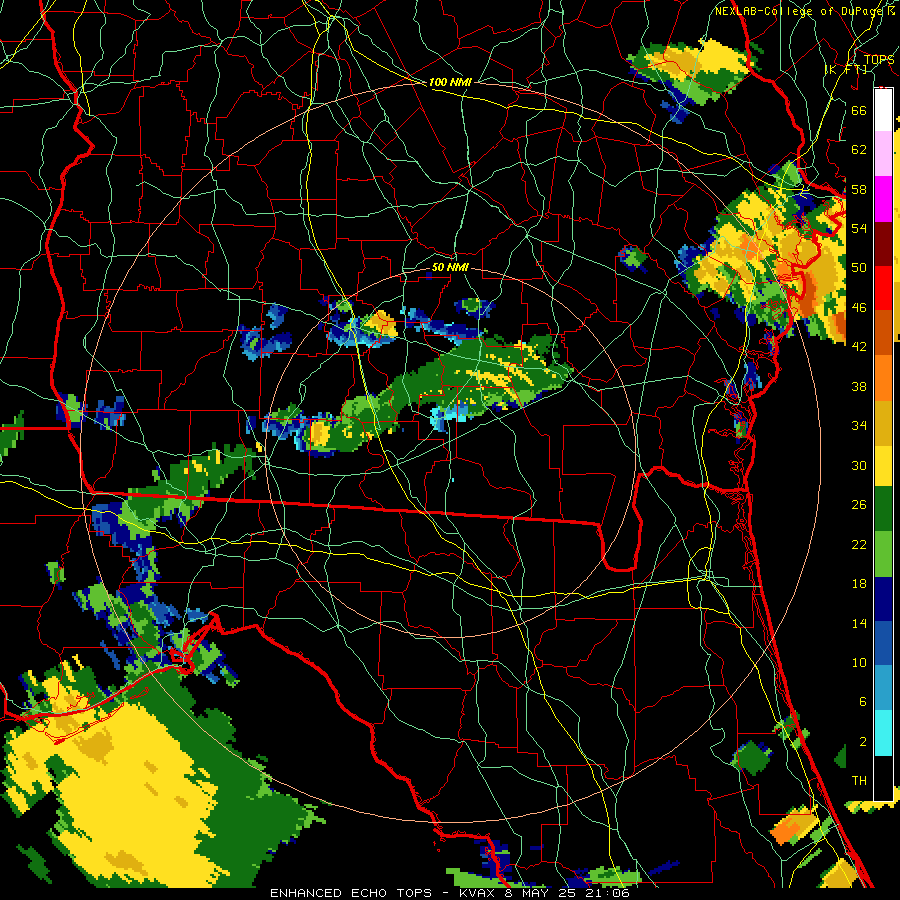
Task: Click the 'TOPS' legend heading
Action: tap(879, 60)
